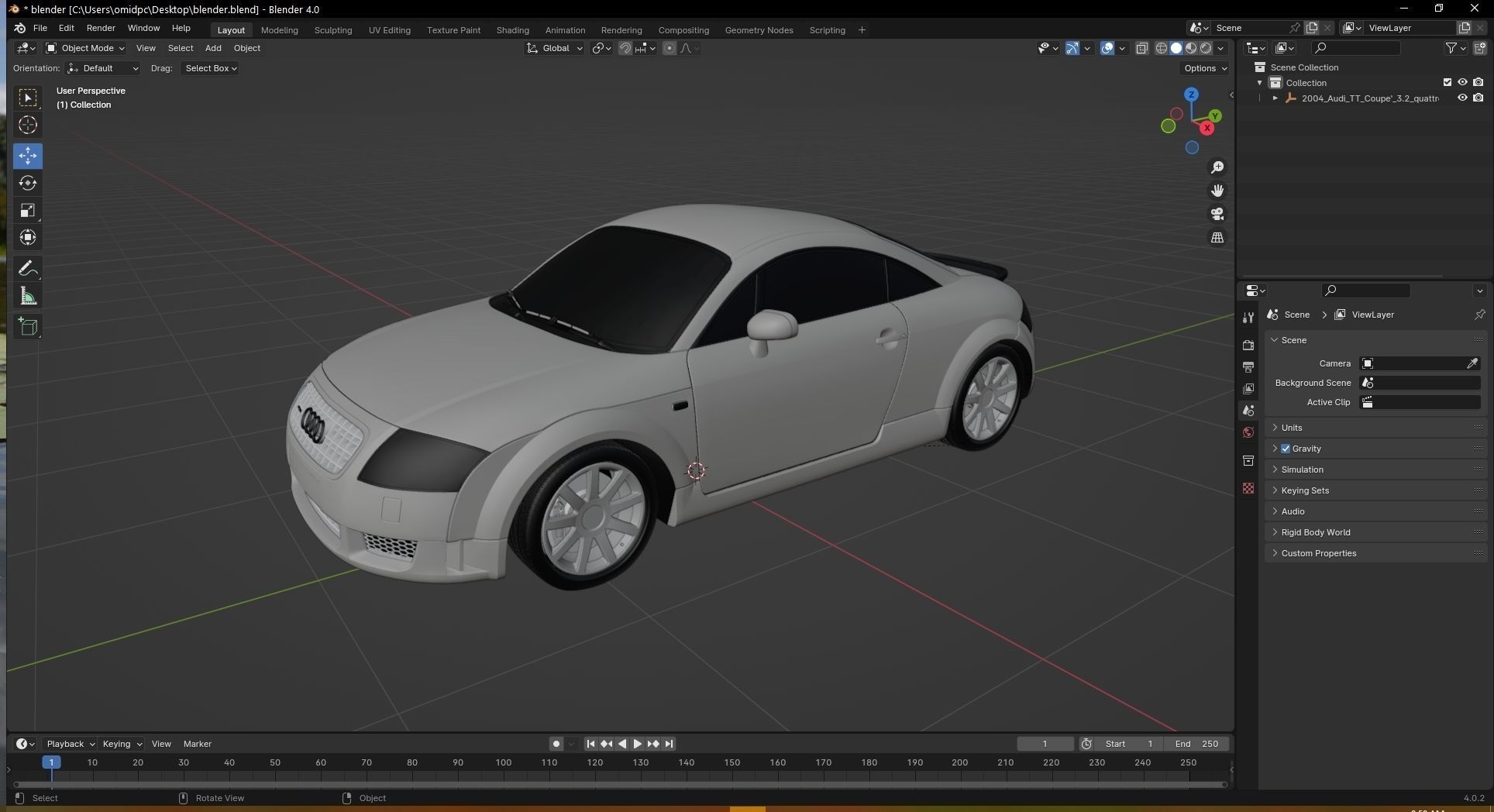
Task: Open the Output properties tab
Action: click(x=1248, y=366)
